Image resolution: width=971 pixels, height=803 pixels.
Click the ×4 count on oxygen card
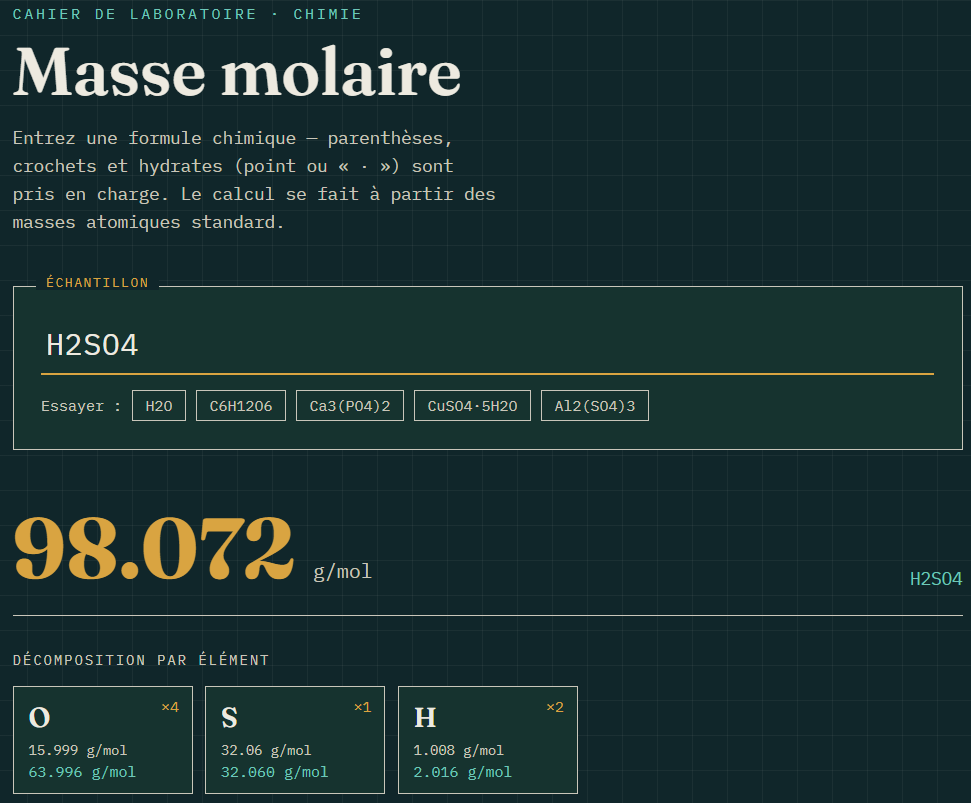pos(170,707)
